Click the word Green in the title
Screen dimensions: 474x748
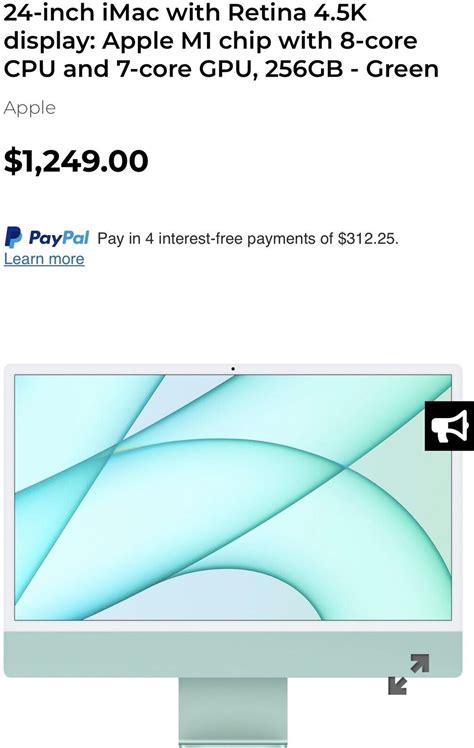tap(402, 69)
